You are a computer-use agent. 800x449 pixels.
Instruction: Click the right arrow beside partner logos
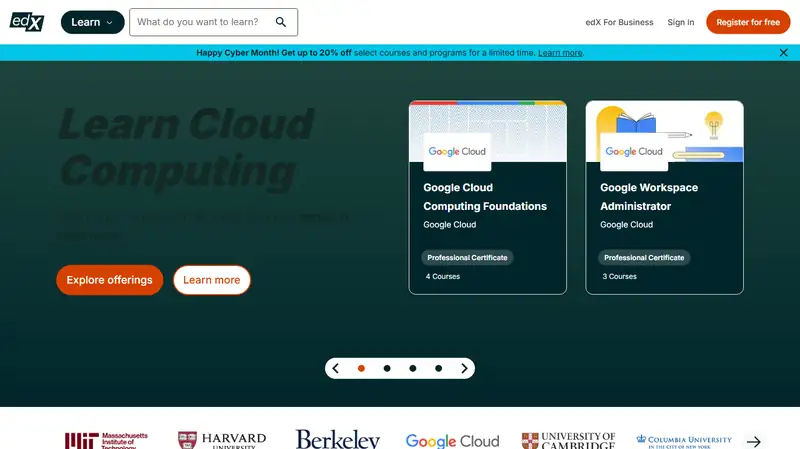[754, 441]
